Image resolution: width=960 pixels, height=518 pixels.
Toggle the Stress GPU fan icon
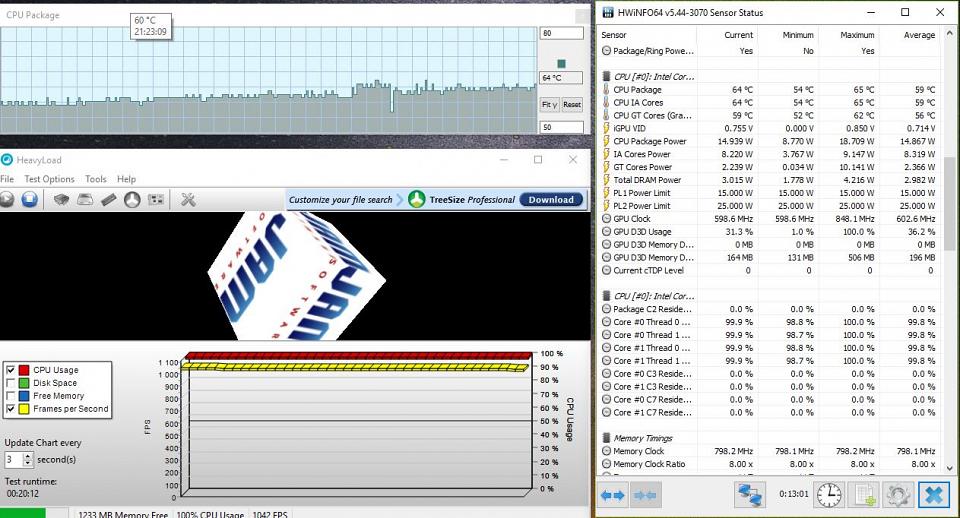(132, 200)
